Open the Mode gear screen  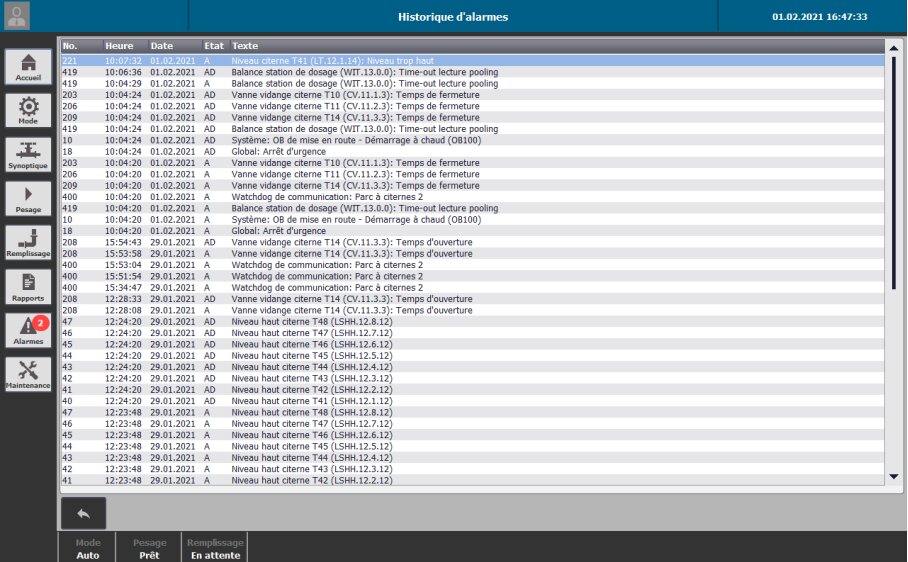pyautogui.click(x=29, y=111)
